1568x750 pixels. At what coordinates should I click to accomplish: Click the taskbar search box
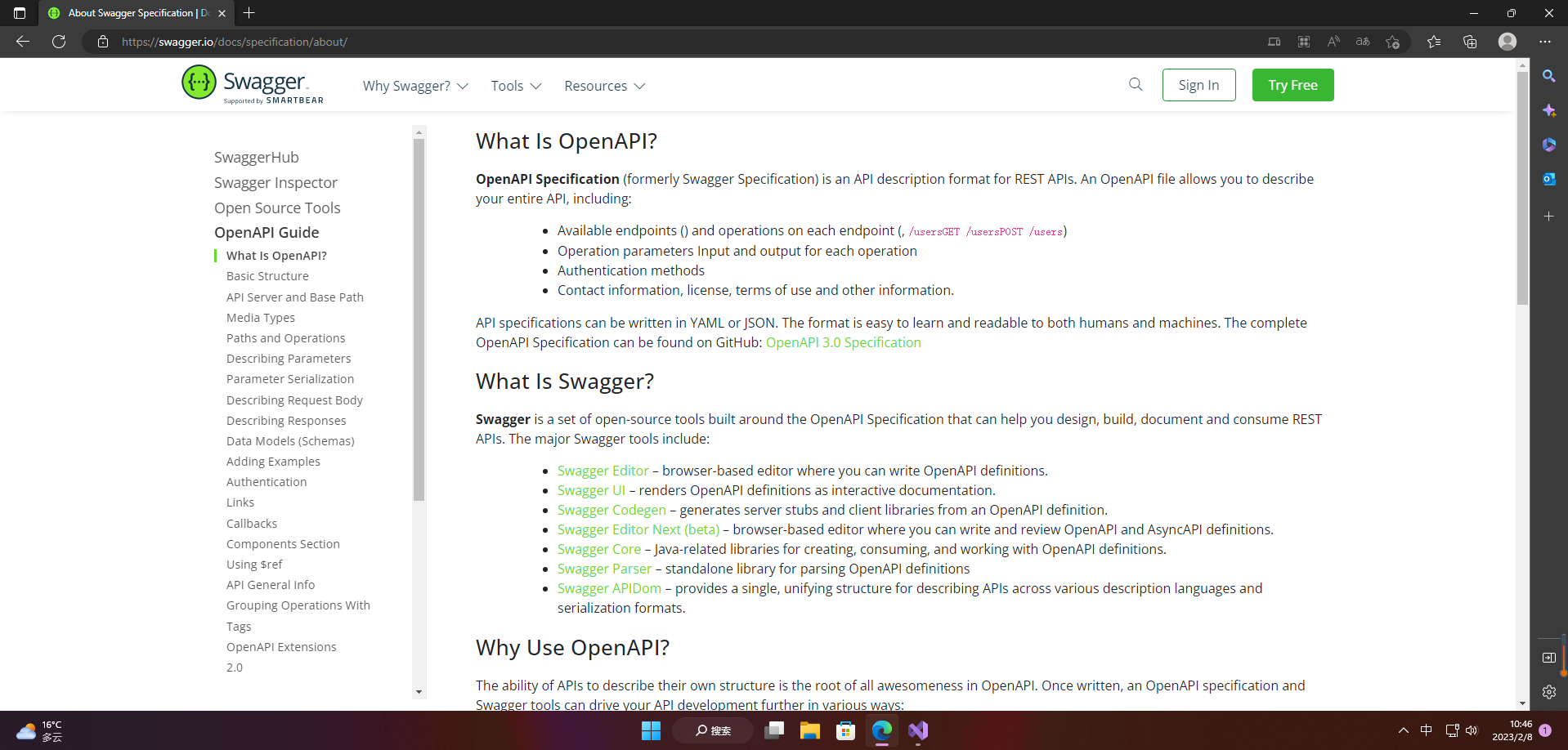[713, 730]
